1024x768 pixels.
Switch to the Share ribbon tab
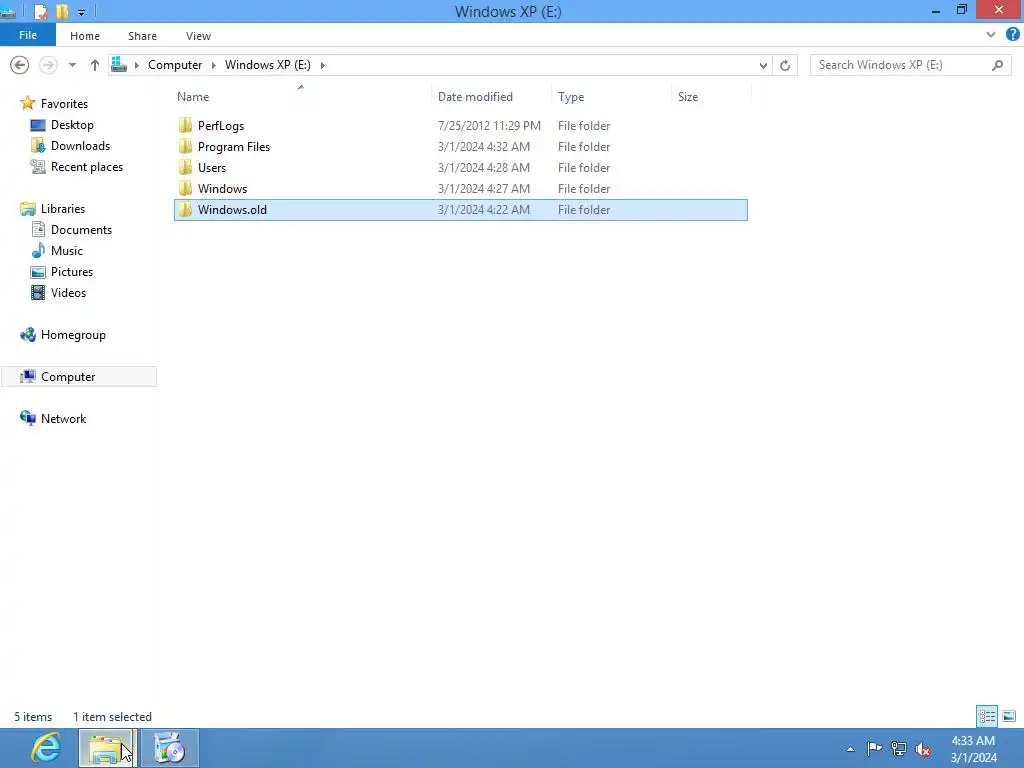click(x=142, y=36)
